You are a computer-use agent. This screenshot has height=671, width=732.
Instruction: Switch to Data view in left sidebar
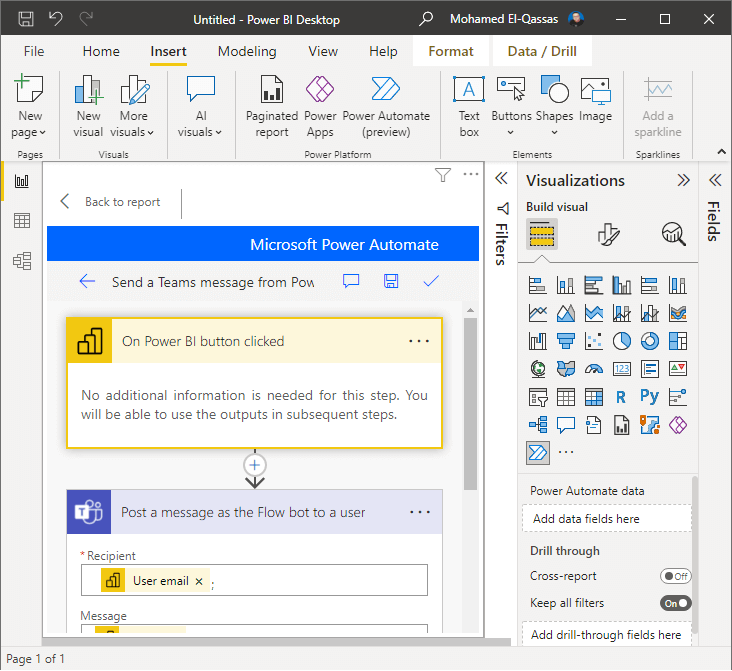21,220
